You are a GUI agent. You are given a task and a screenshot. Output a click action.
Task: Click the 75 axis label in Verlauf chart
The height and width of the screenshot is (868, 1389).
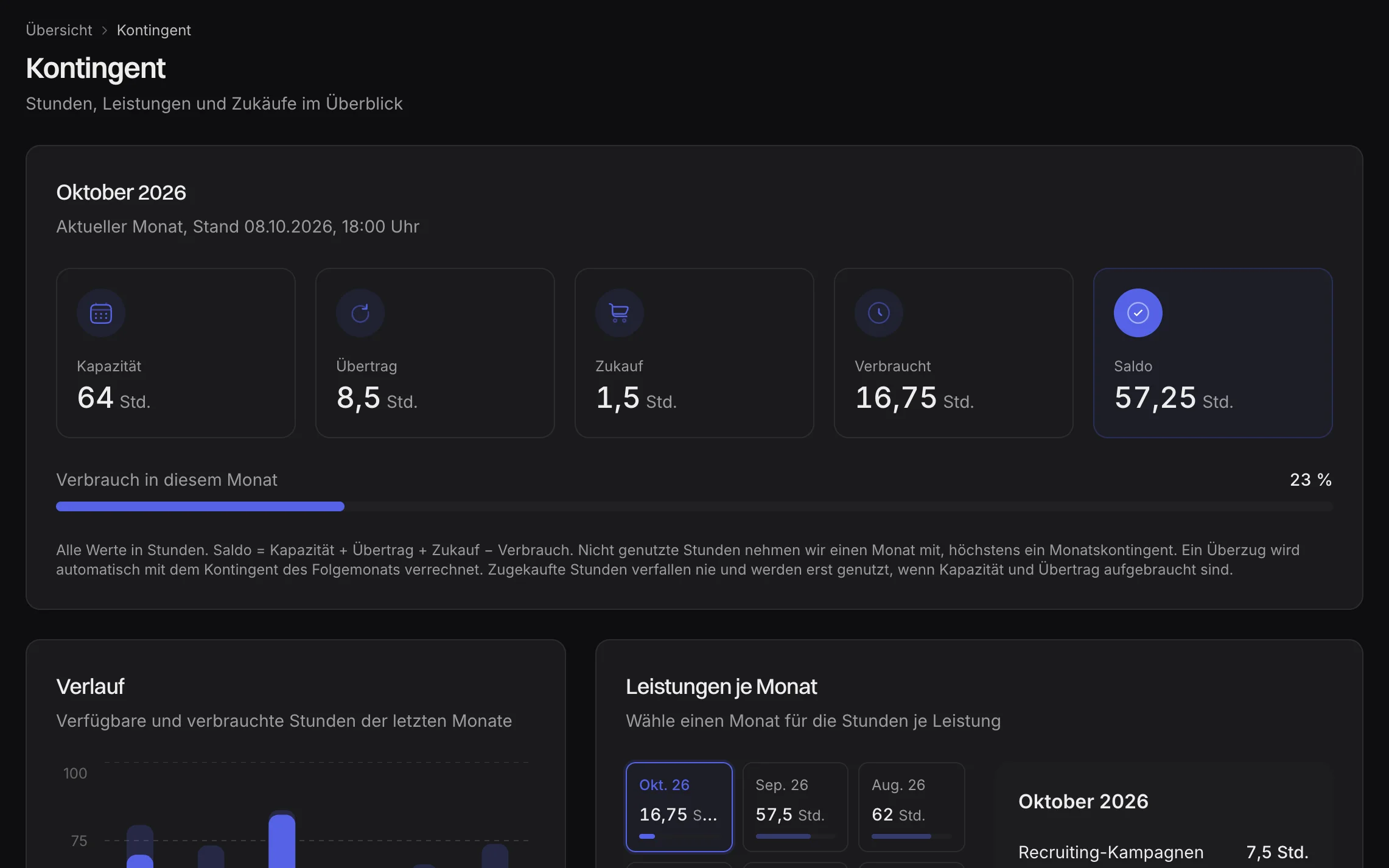pyautogui.click(x=79, y=841)
